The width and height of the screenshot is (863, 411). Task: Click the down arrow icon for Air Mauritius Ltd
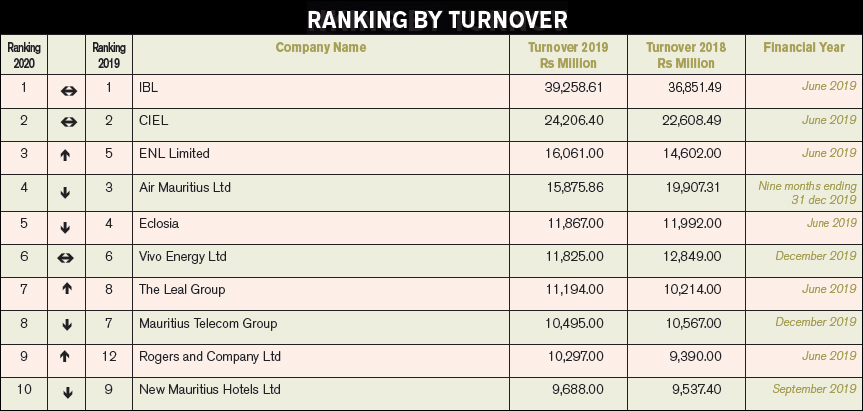(65, 192)
